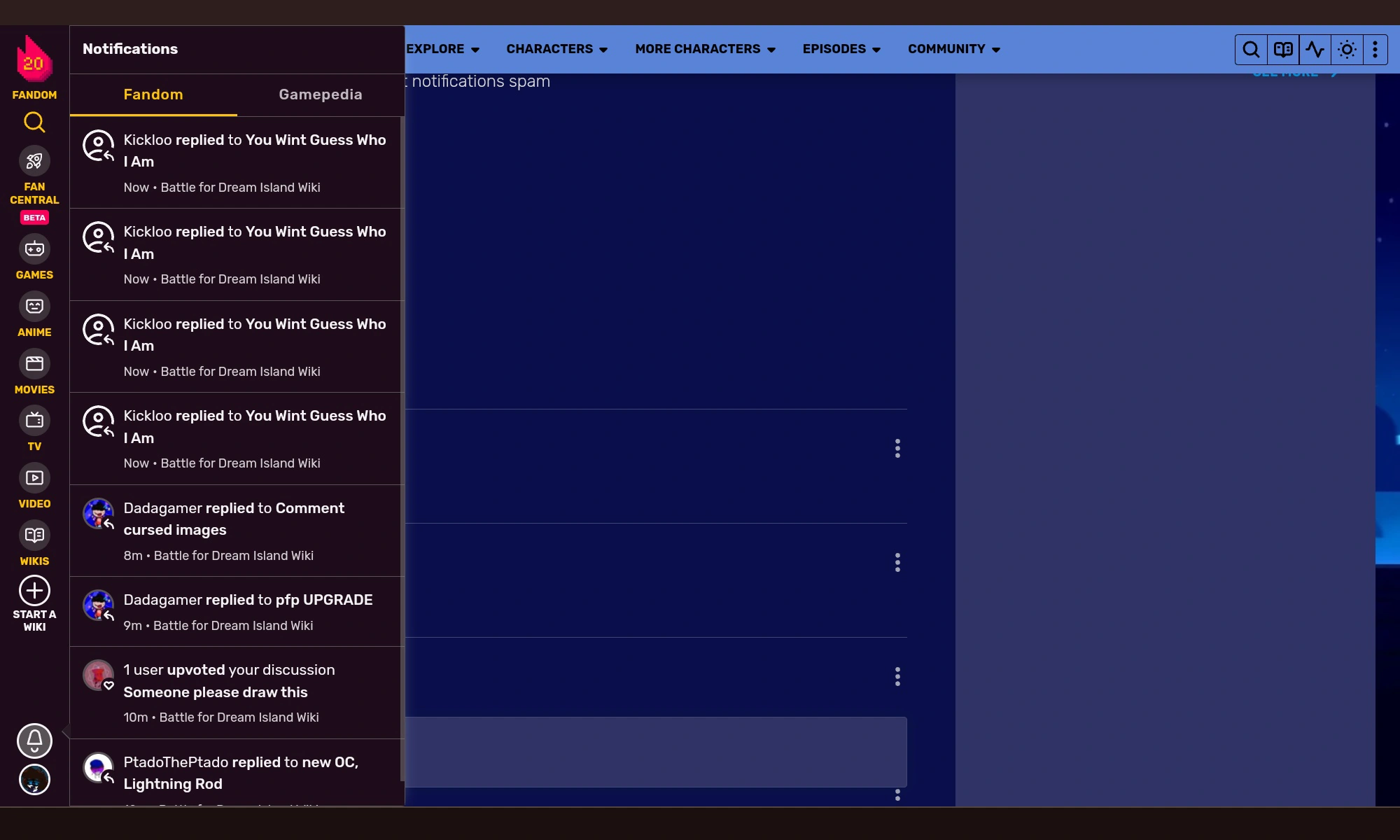The height and width of the screenshot is (840, 1400).
Task: Select the Fandom notifications tab
Action: [153, 94]
